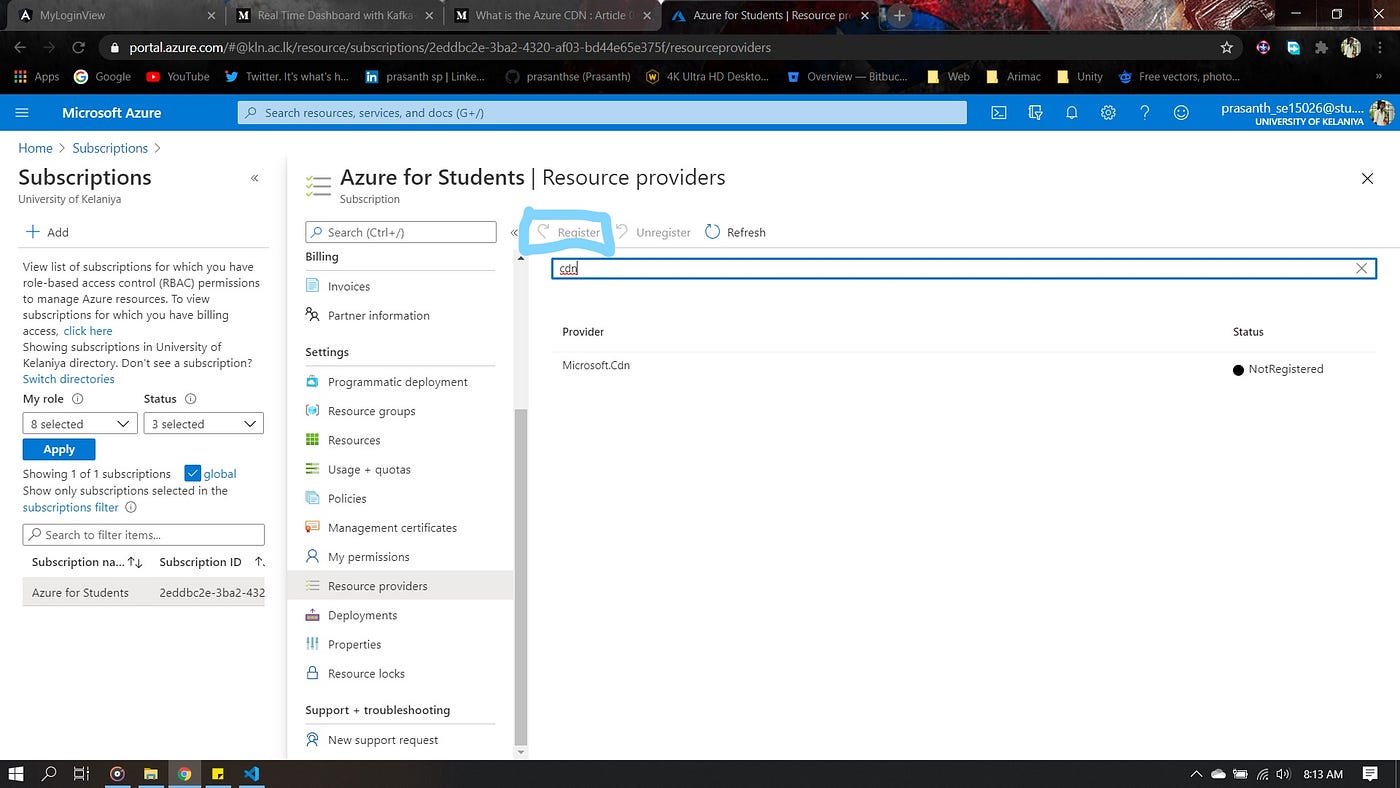Switch to the What is the Azure CDN tab
1400x788 pixels.
coord(552,15)
